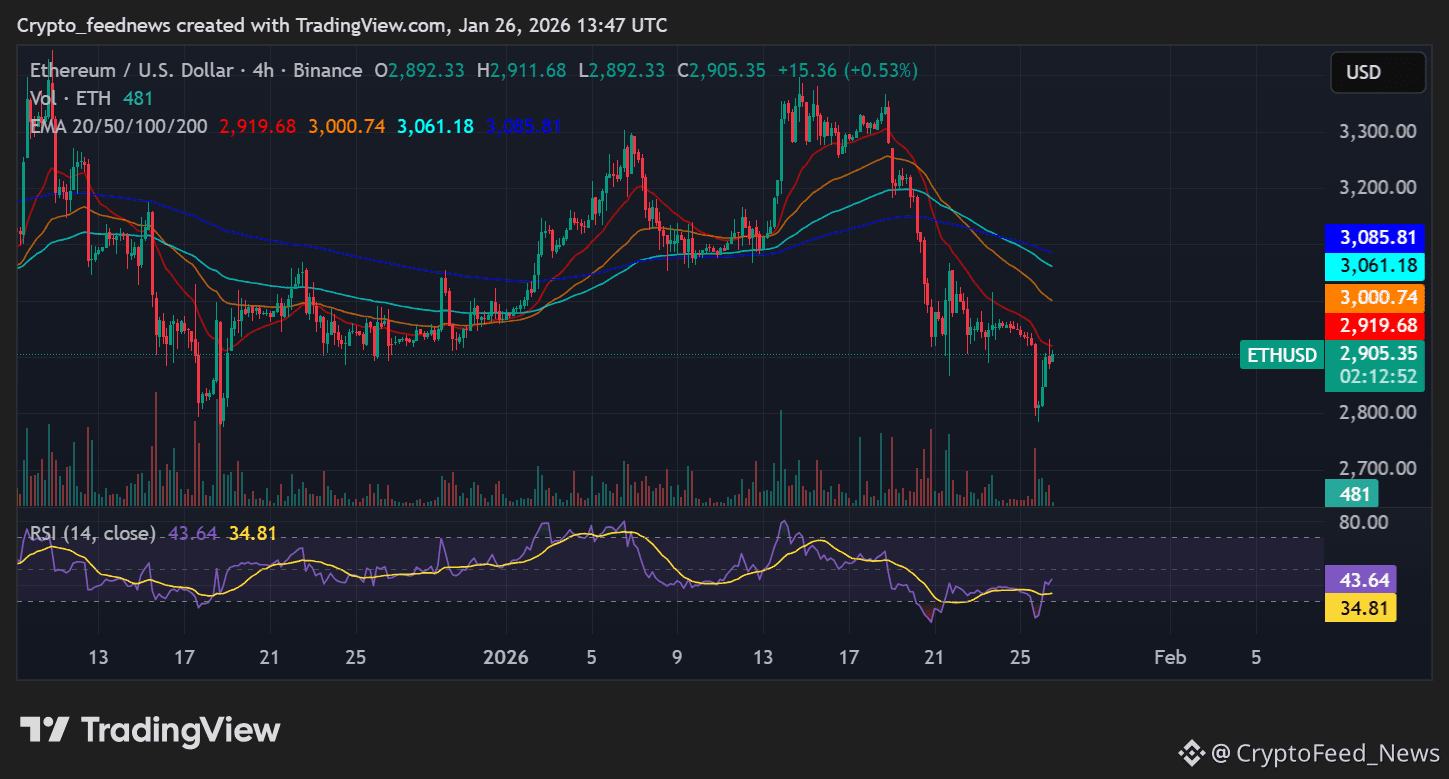Image resolution: width=1449 pixels, height=779 pixels.
Task: Click the 2,700.00 price-axis label
Action: (x=1378, y=468)
